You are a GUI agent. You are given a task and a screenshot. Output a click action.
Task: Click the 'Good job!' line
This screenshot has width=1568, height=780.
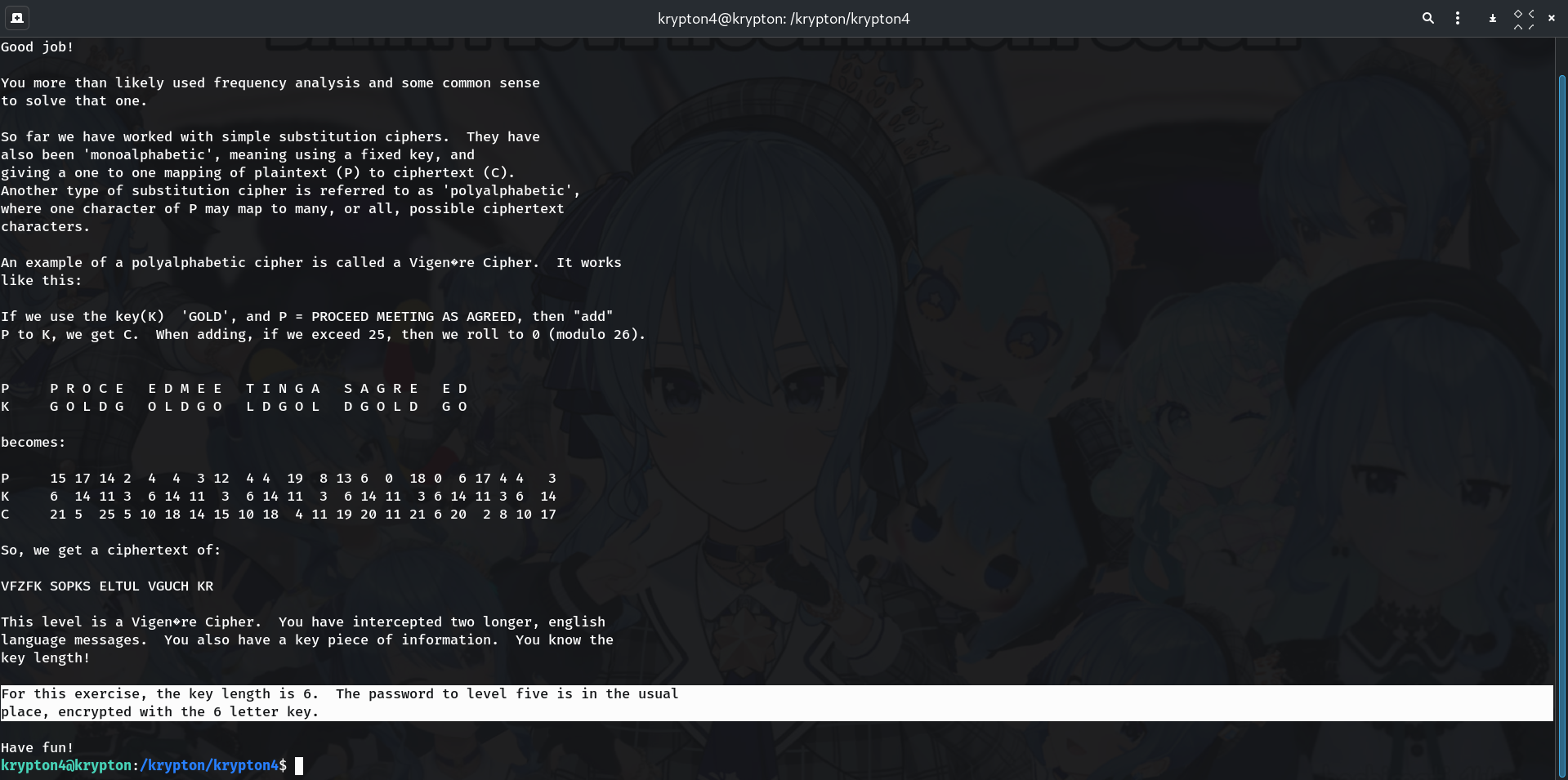[x=38, y=47]
